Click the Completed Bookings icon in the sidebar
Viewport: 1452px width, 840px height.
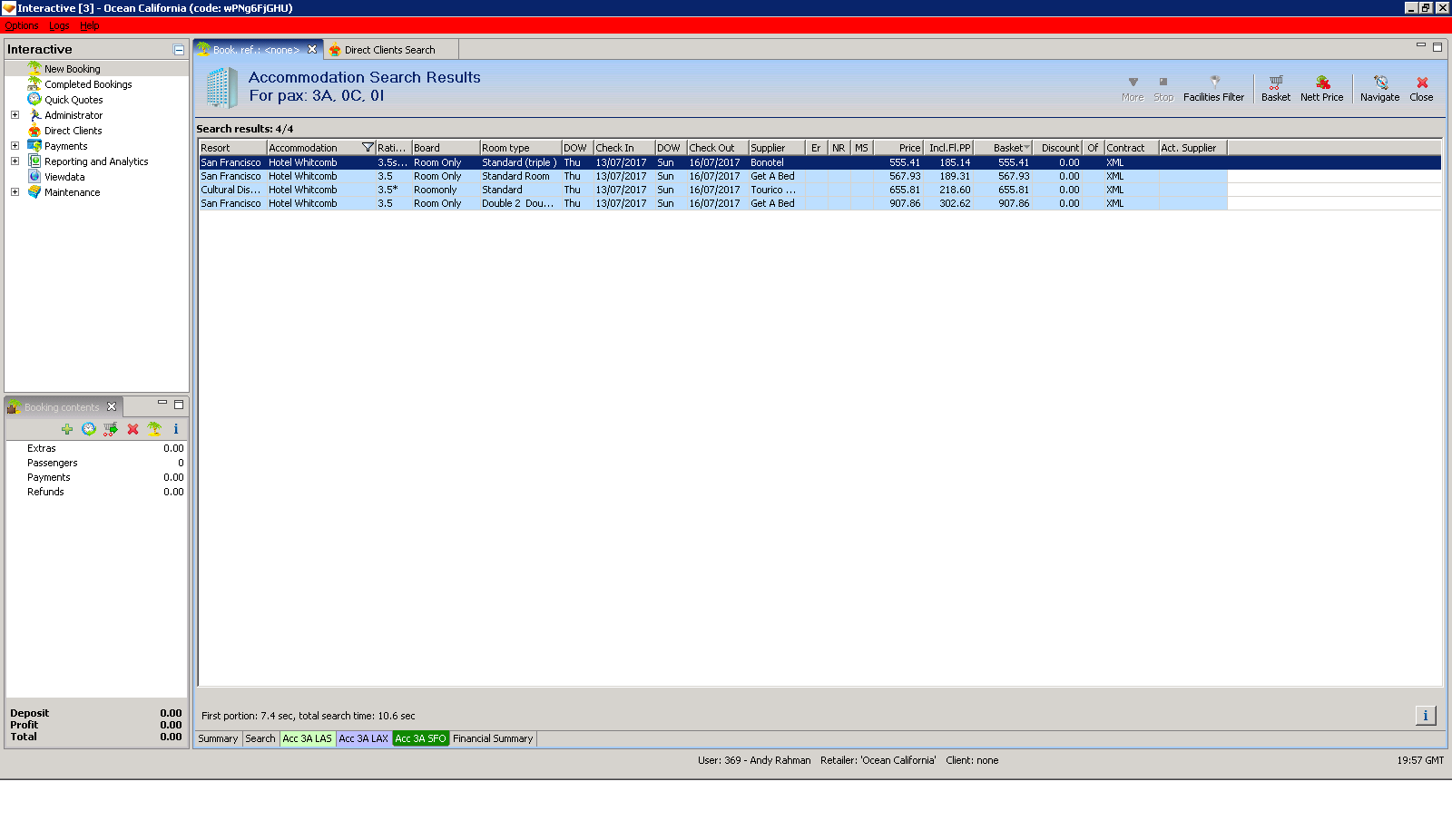pyautogui.click(x=34, y=83)
